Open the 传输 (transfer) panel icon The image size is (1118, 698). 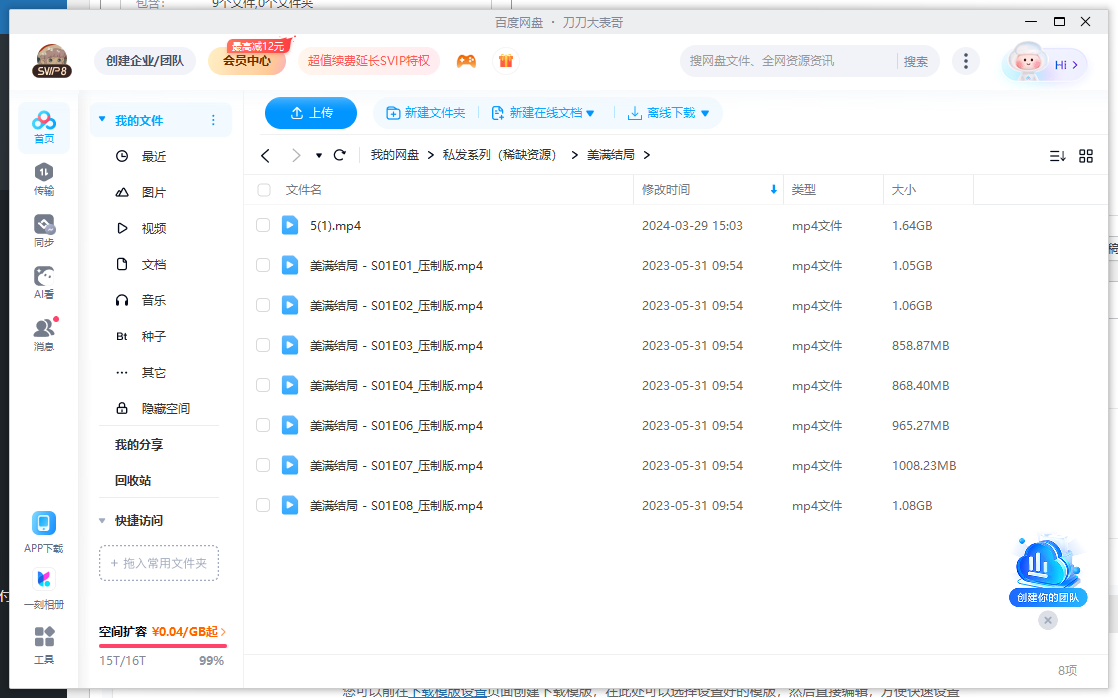pyautogui.click(x=42, y=179)
